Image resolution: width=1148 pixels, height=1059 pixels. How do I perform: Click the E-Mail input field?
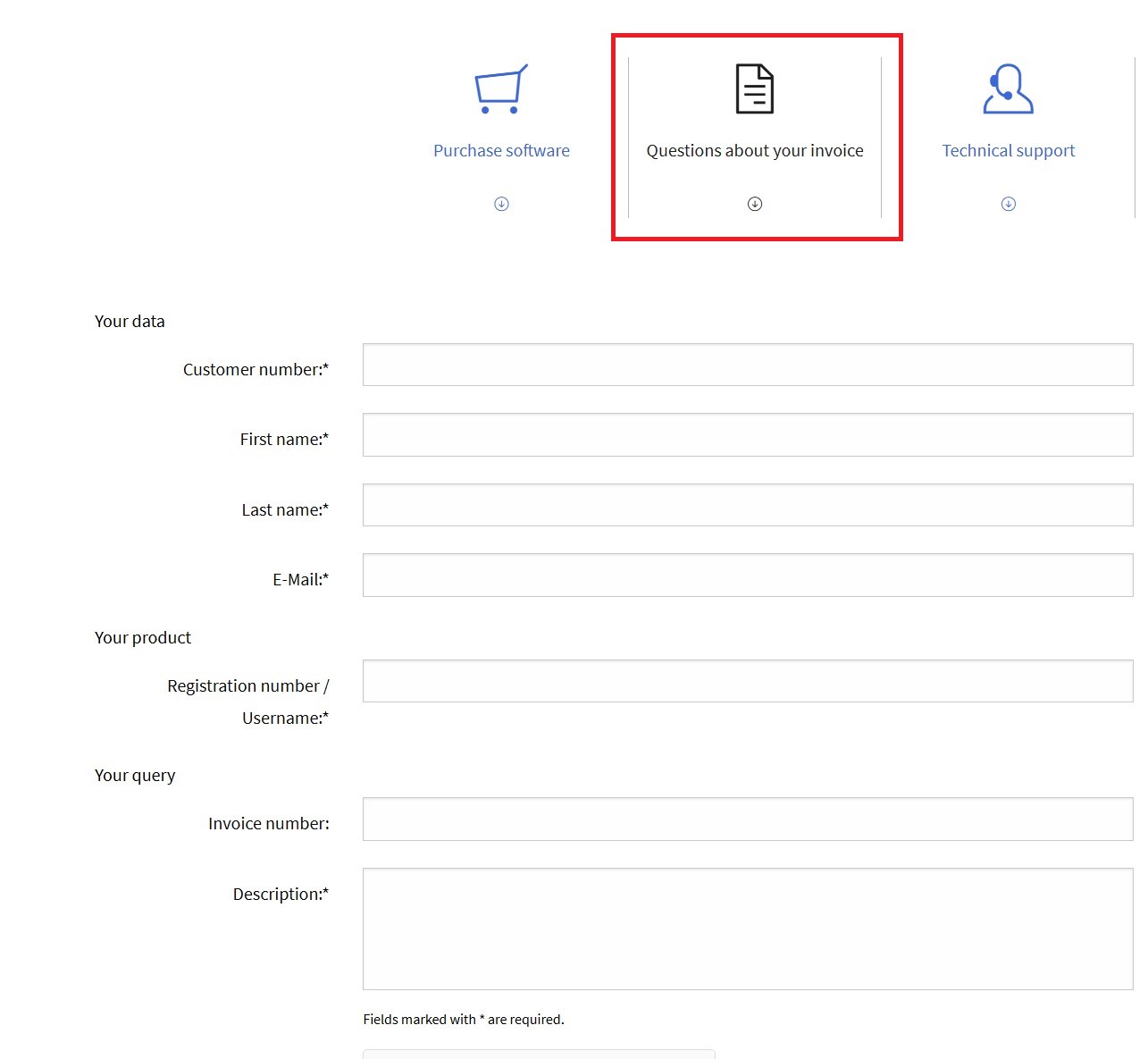(747, 576)
